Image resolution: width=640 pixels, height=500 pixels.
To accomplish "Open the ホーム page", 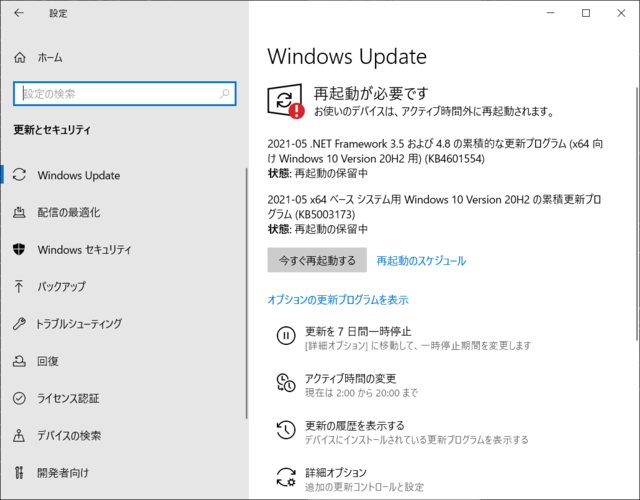I will 50,58.
